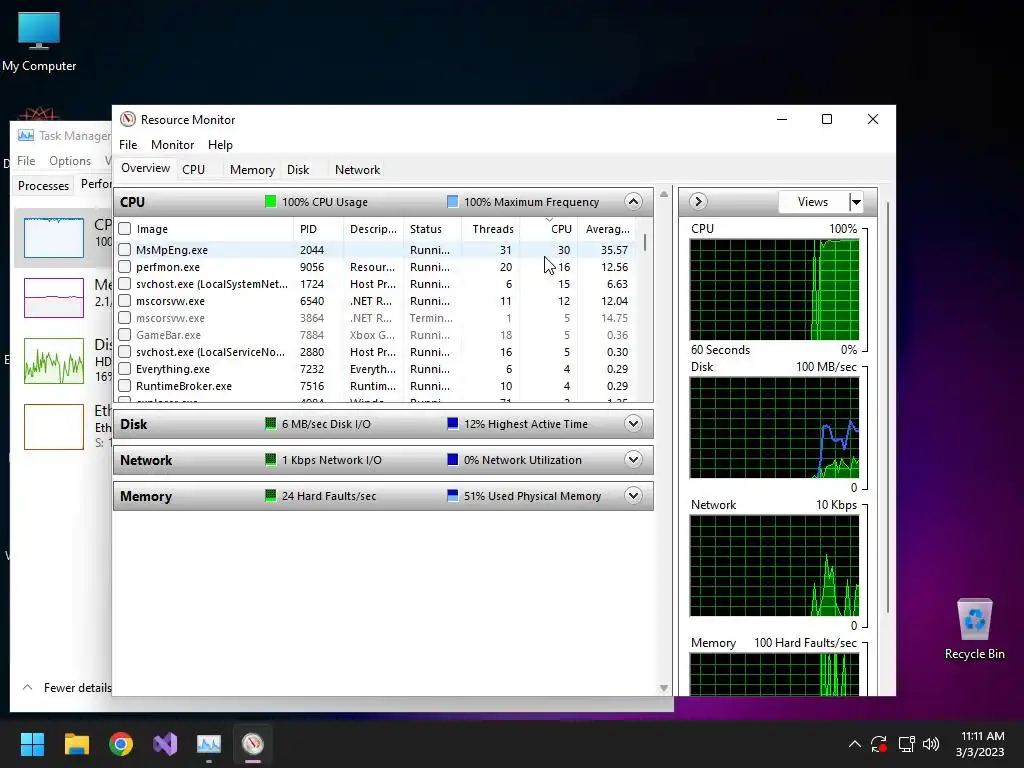Sort by Threads column header
This screenshot has width=1024, height=768.
(492, 229)
